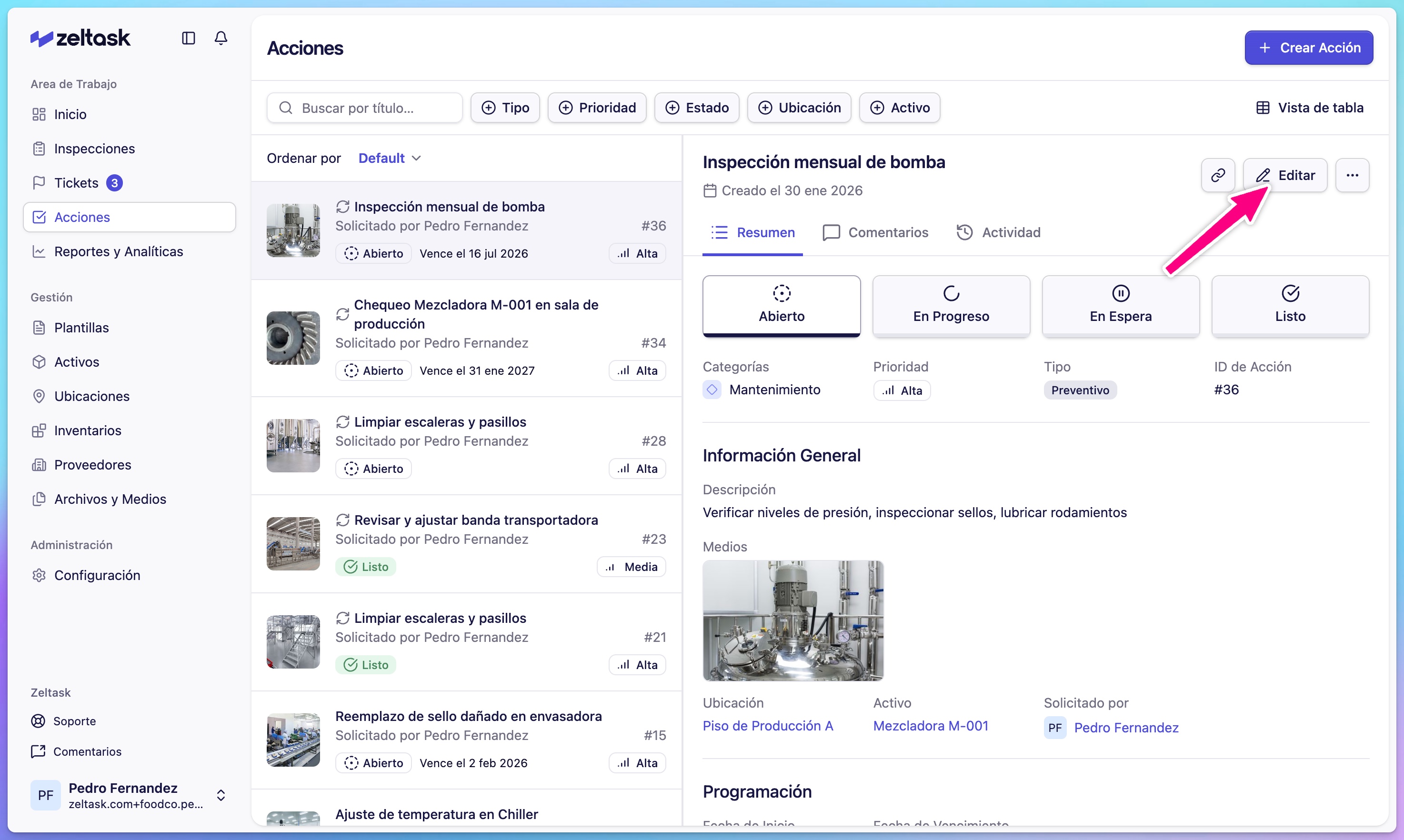Open the Piso de Producción A link
This screenshot has height=840, width=1404.
click(768, 726)
